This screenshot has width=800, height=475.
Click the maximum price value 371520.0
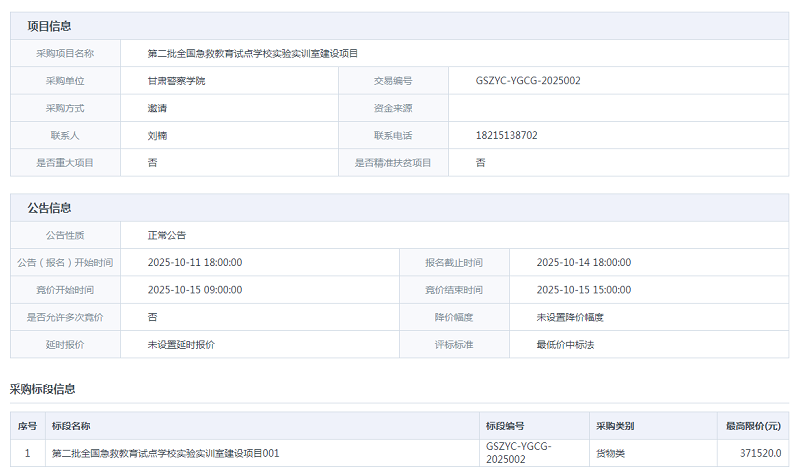[x=761, y=453]
